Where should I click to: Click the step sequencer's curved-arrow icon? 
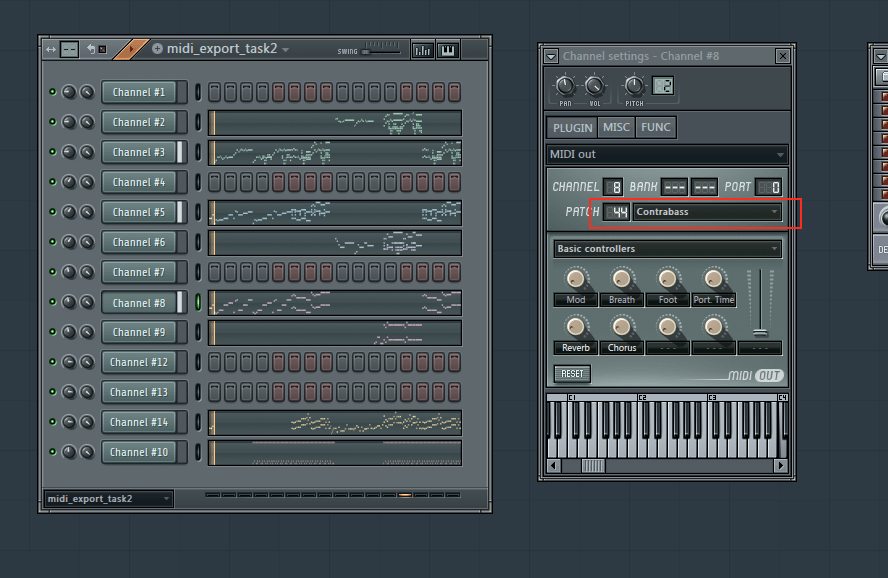tap(91, 49)
